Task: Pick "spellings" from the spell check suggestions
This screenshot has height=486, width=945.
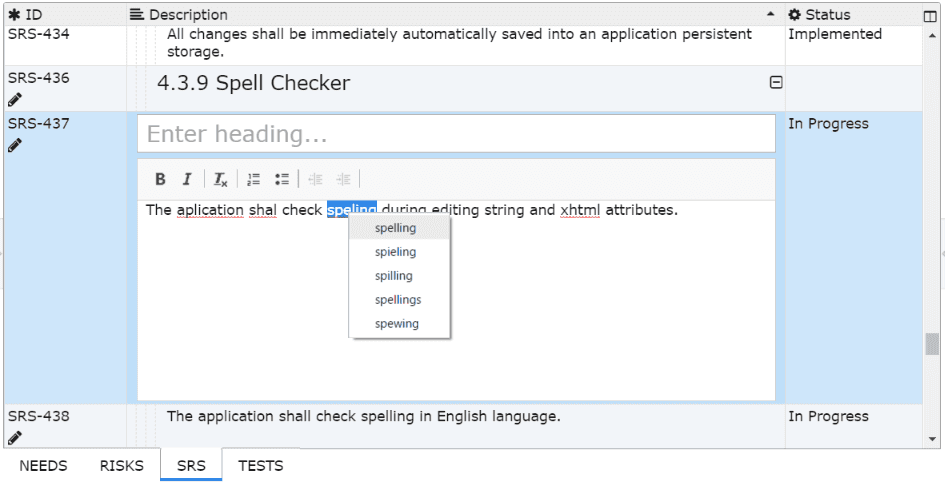Action: (398, 300)
